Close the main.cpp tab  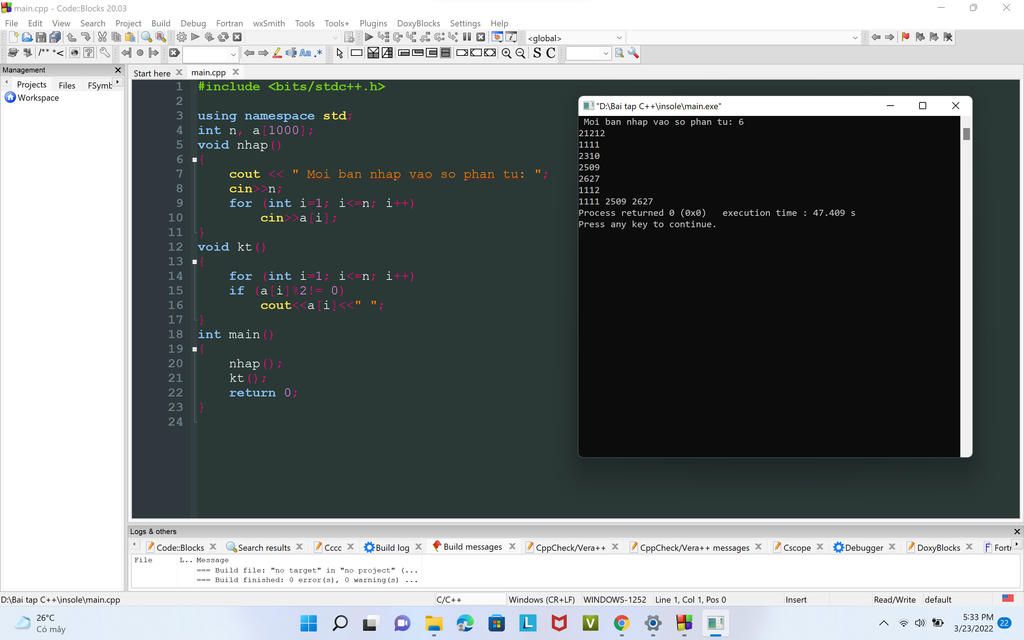coord(236,72)
